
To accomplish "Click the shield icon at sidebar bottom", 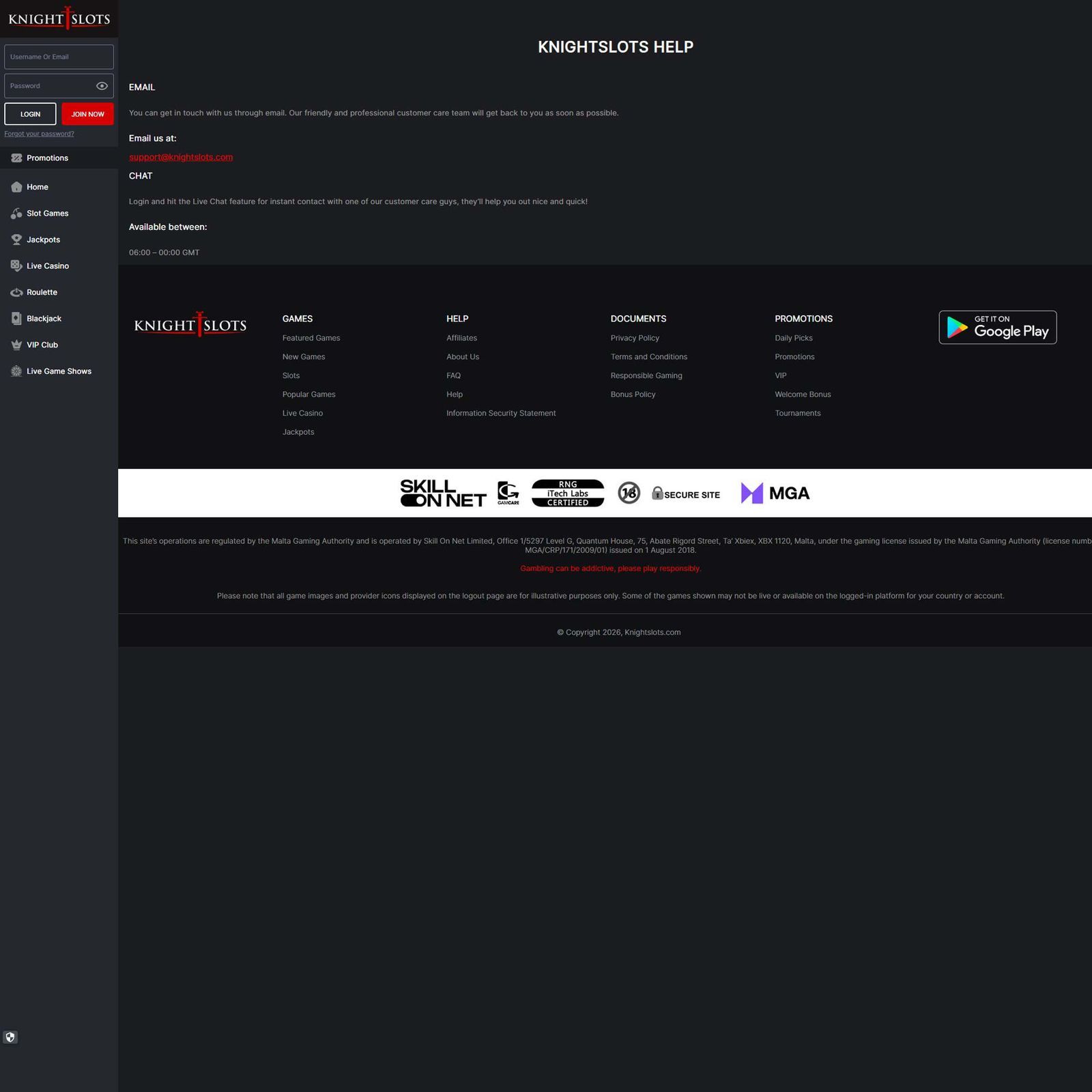I will pos(10,1037).
